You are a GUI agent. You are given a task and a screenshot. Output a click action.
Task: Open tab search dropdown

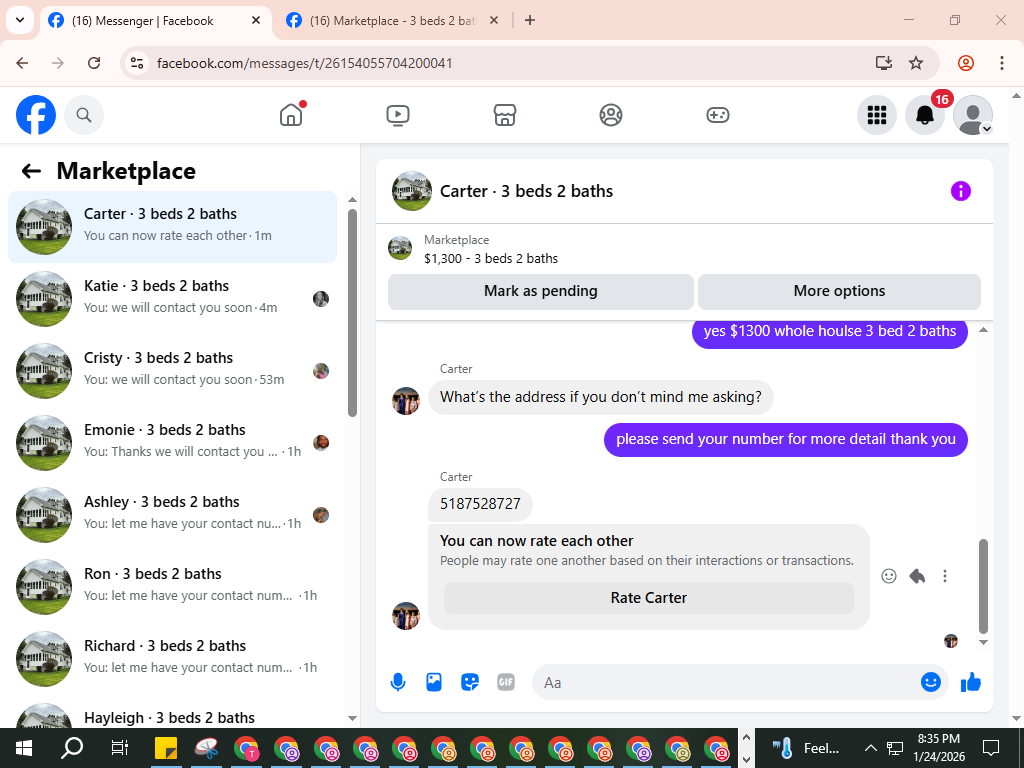[x=20, y=20]
